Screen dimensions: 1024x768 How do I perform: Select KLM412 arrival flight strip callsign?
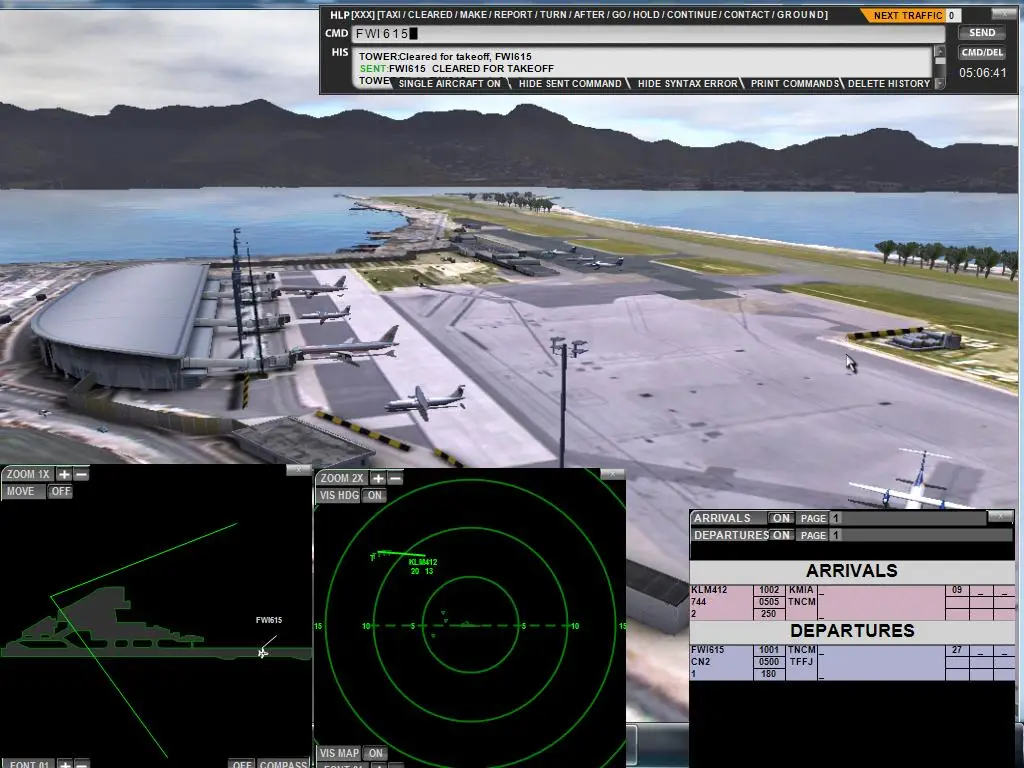(x=709, y=590)
